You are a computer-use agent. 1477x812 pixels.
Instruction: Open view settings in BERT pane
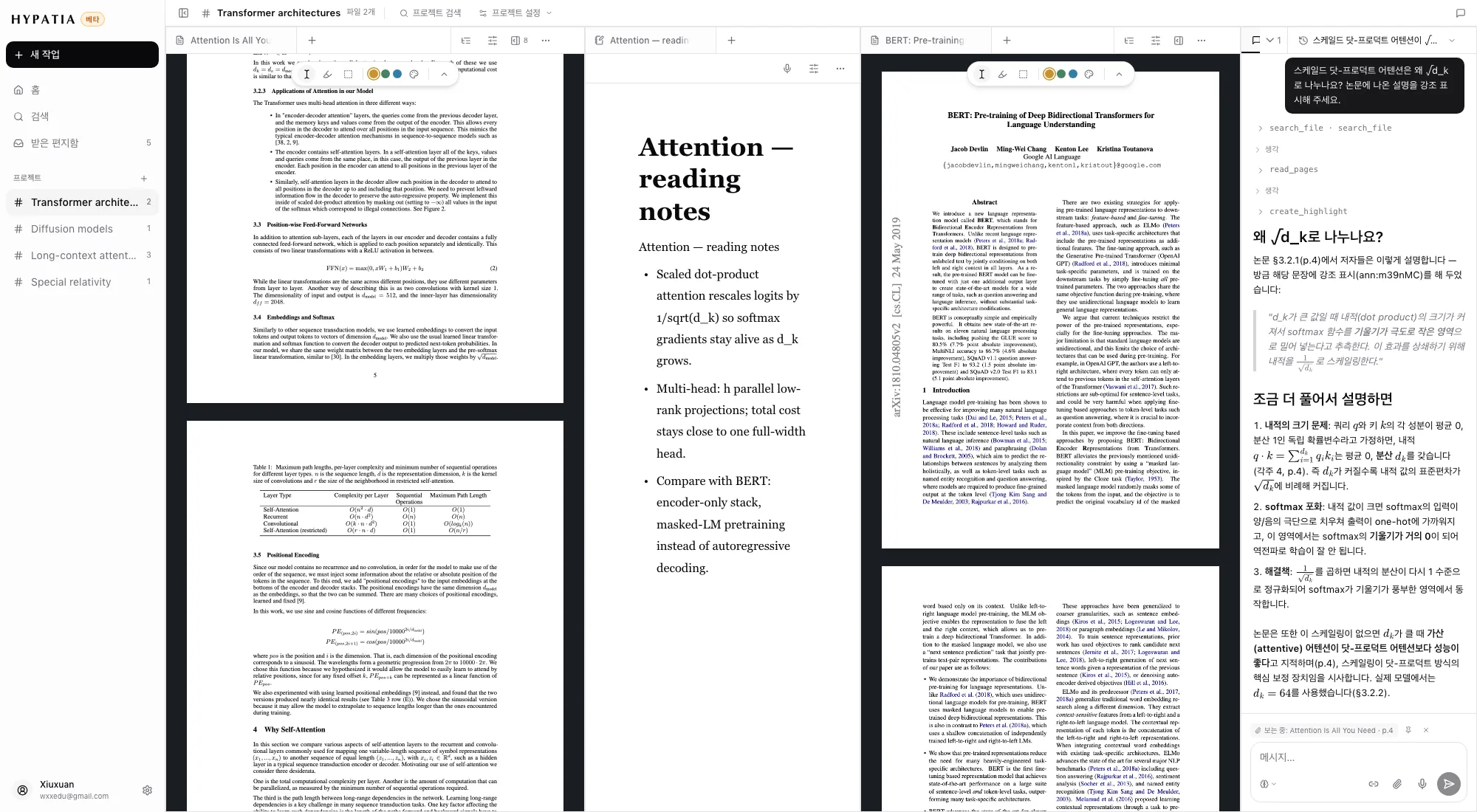click(1156, 41)
